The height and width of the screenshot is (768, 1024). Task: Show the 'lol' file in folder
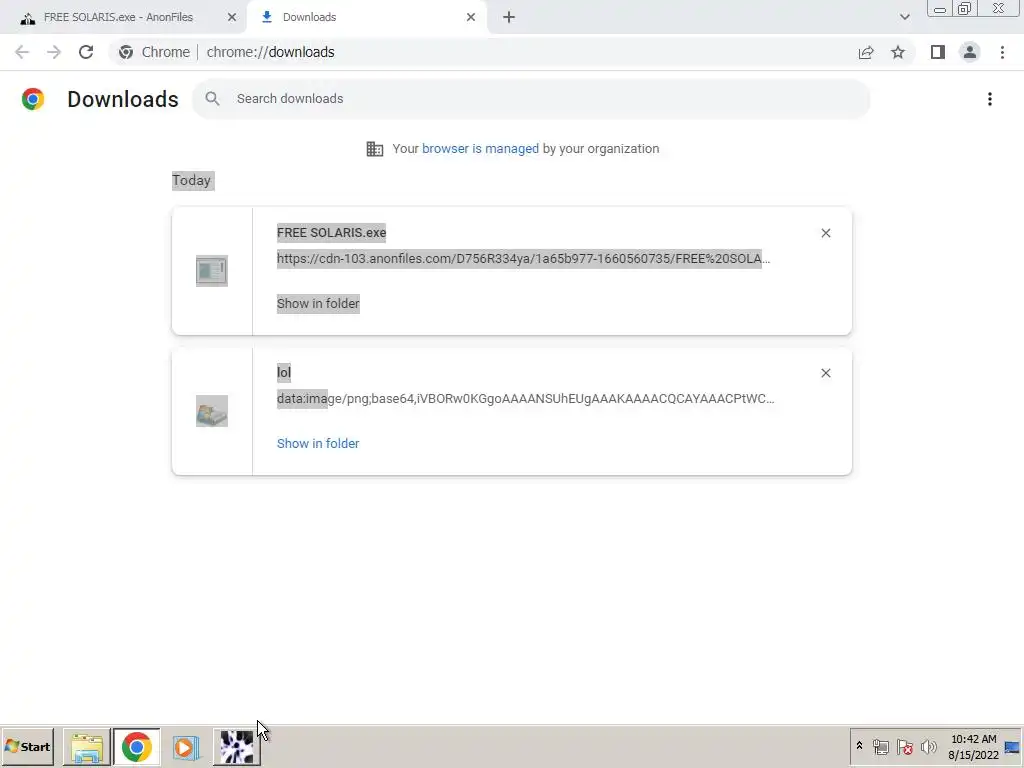[x=318, y=443]
